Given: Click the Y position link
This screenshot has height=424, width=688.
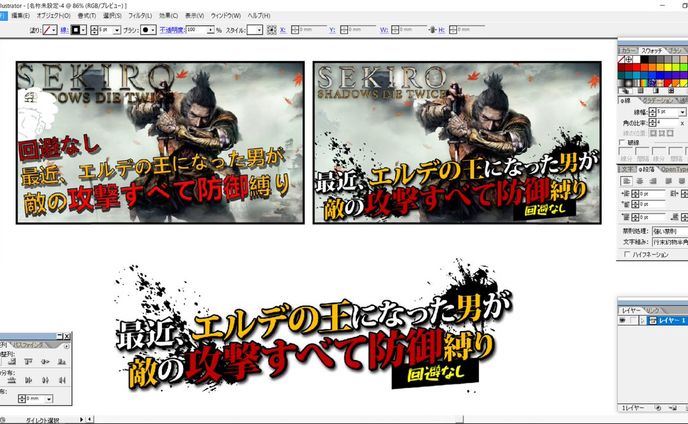Looking at the screenshot, I should pos(332,30).
